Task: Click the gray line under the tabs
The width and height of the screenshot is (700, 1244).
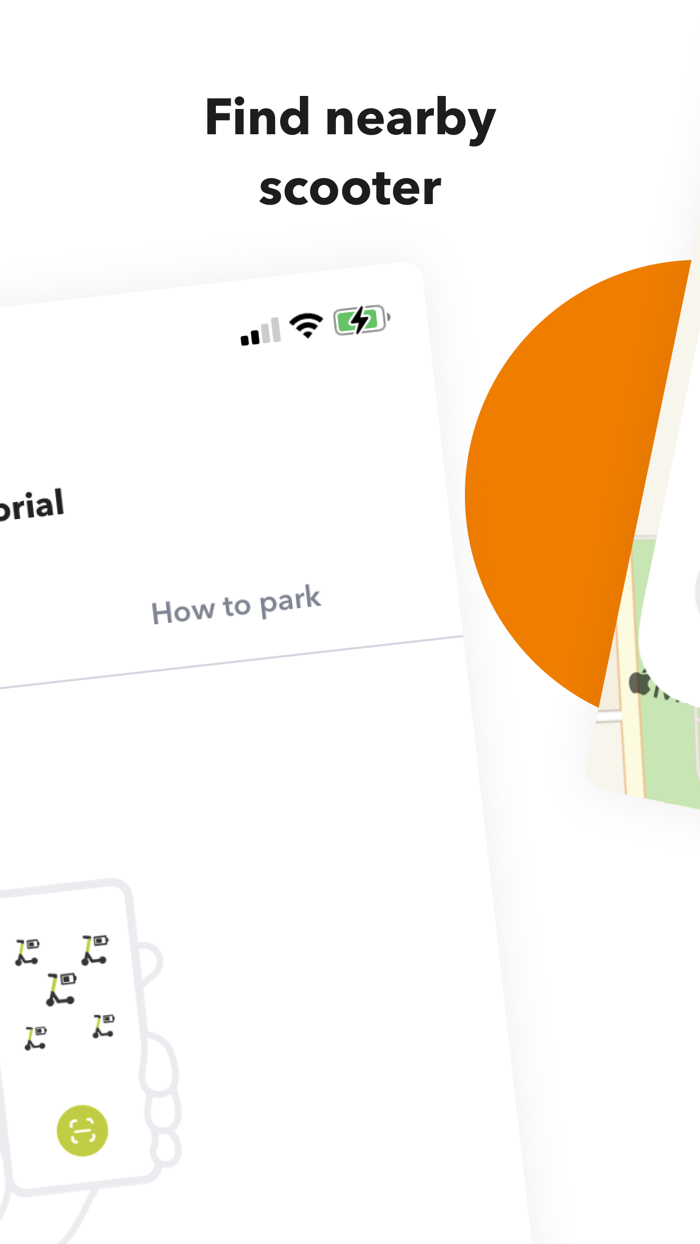Action: [x=231, y=661]
